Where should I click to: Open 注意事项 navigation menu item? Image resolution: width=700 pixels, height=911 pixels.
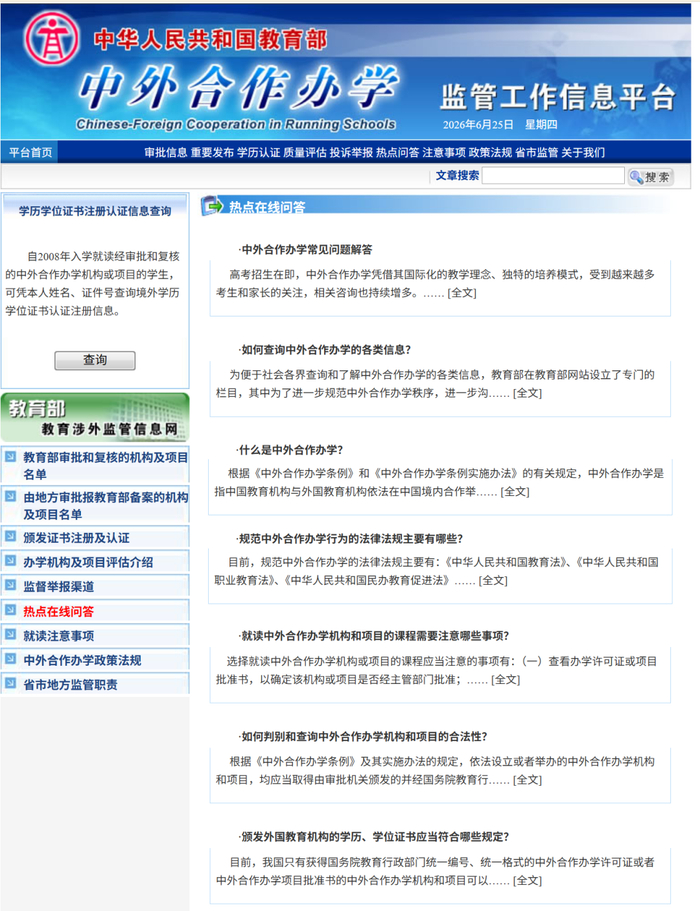444,152
